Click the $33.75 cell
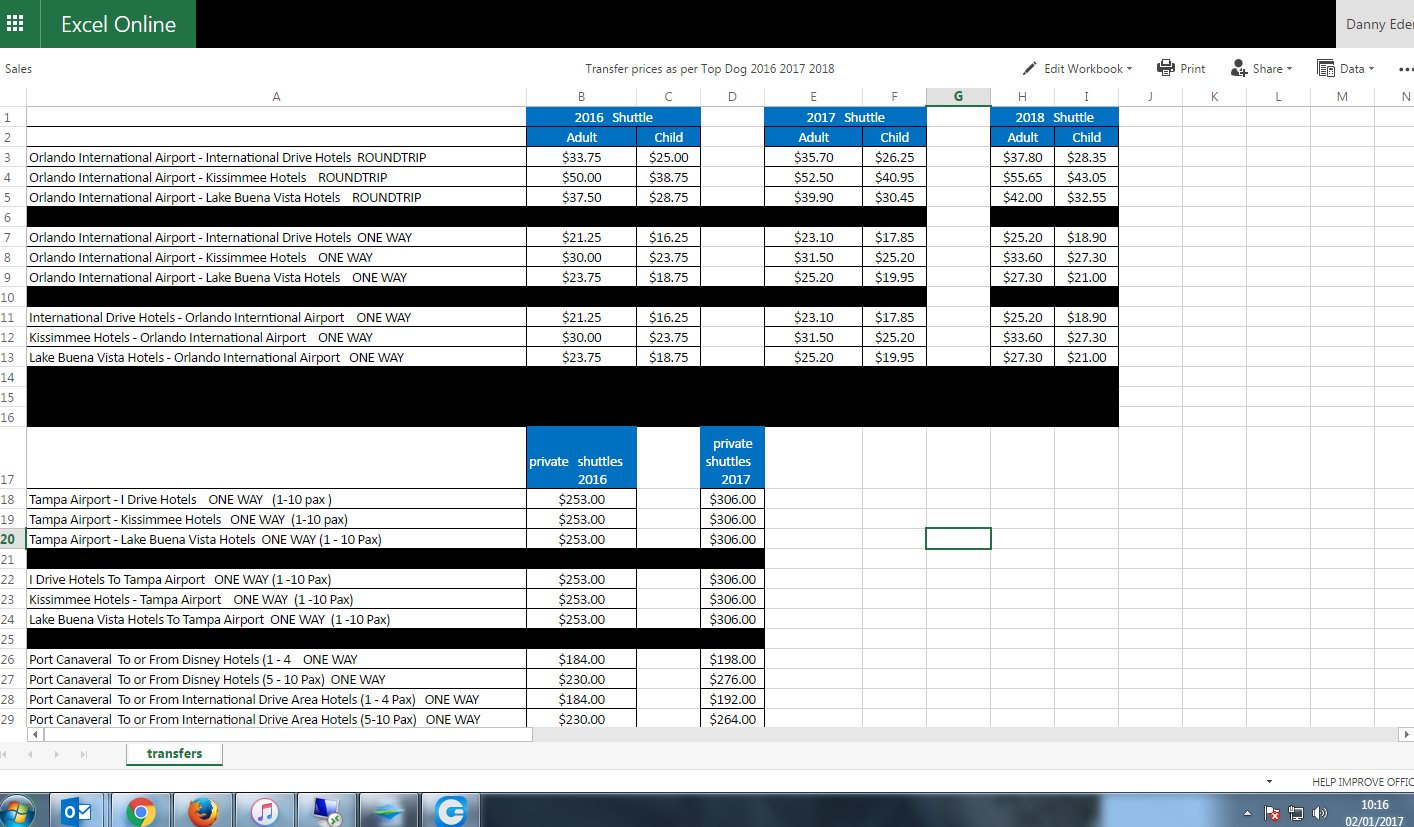Image resolution: width=1414 pixels, height=827 pixels. 582,157
